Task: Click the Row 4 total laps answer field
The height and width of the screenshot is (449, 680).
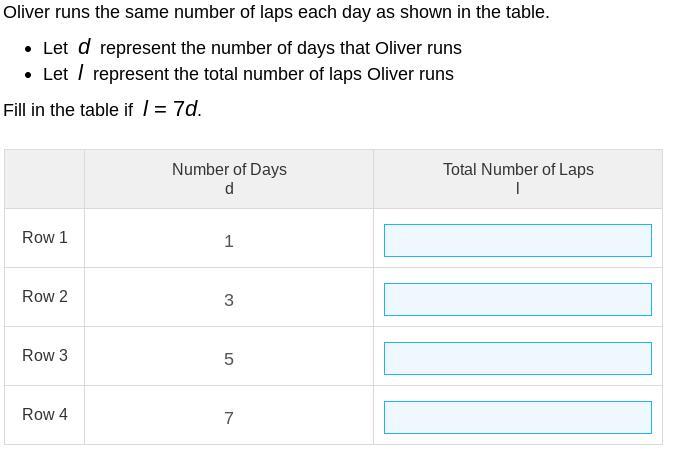Action: click(x=517, y=417)
